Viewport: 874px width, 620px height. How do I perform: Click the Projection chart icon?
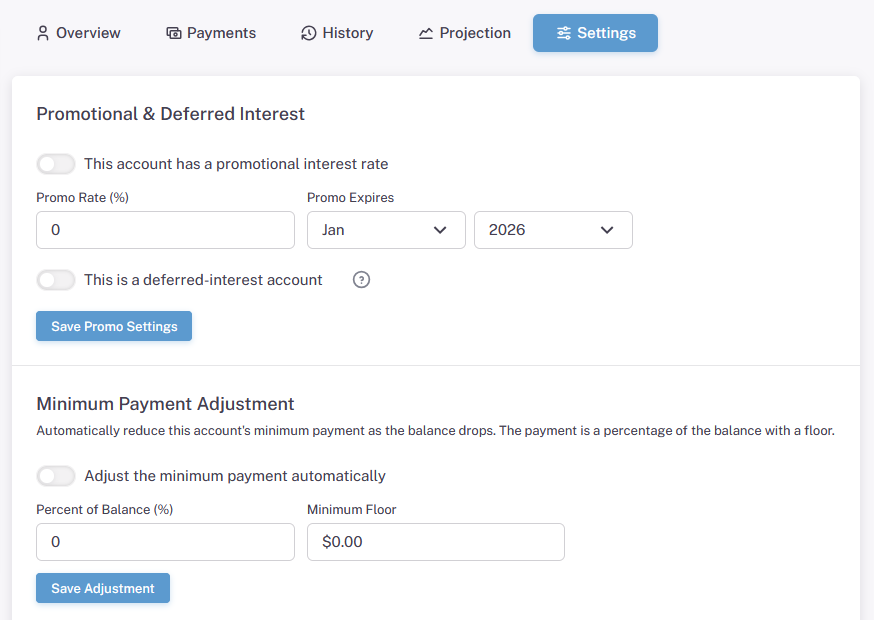pos(426,33)
